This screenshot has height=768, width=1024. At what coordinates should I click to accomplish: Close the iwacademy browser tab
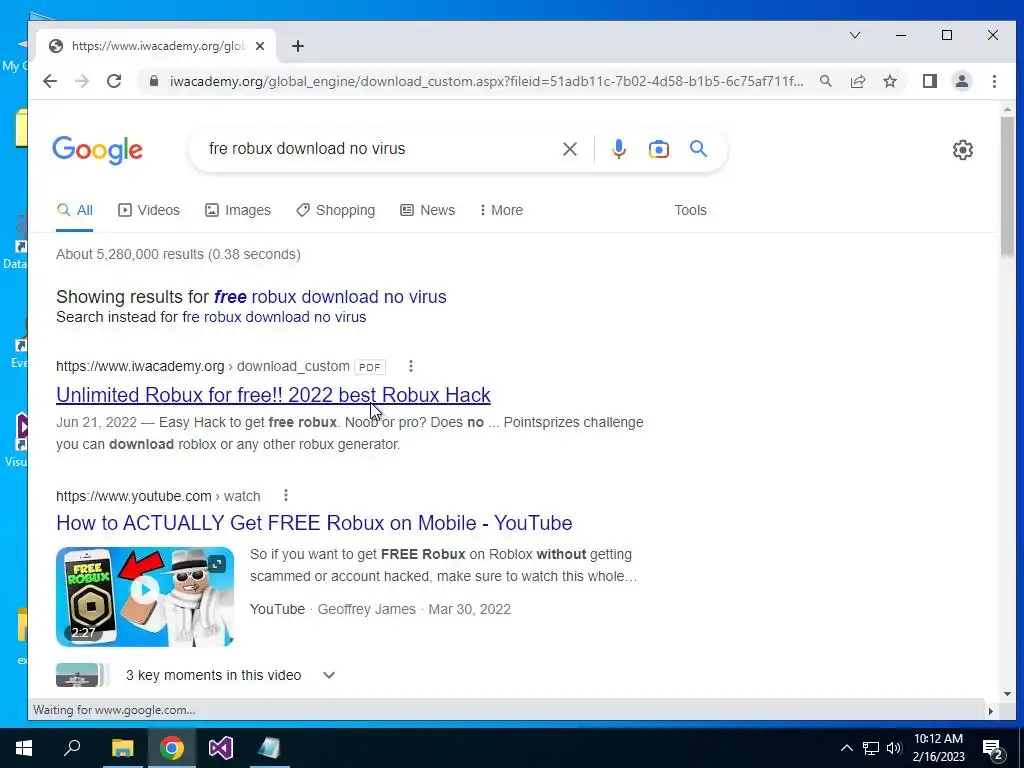(x=260, y=46)
